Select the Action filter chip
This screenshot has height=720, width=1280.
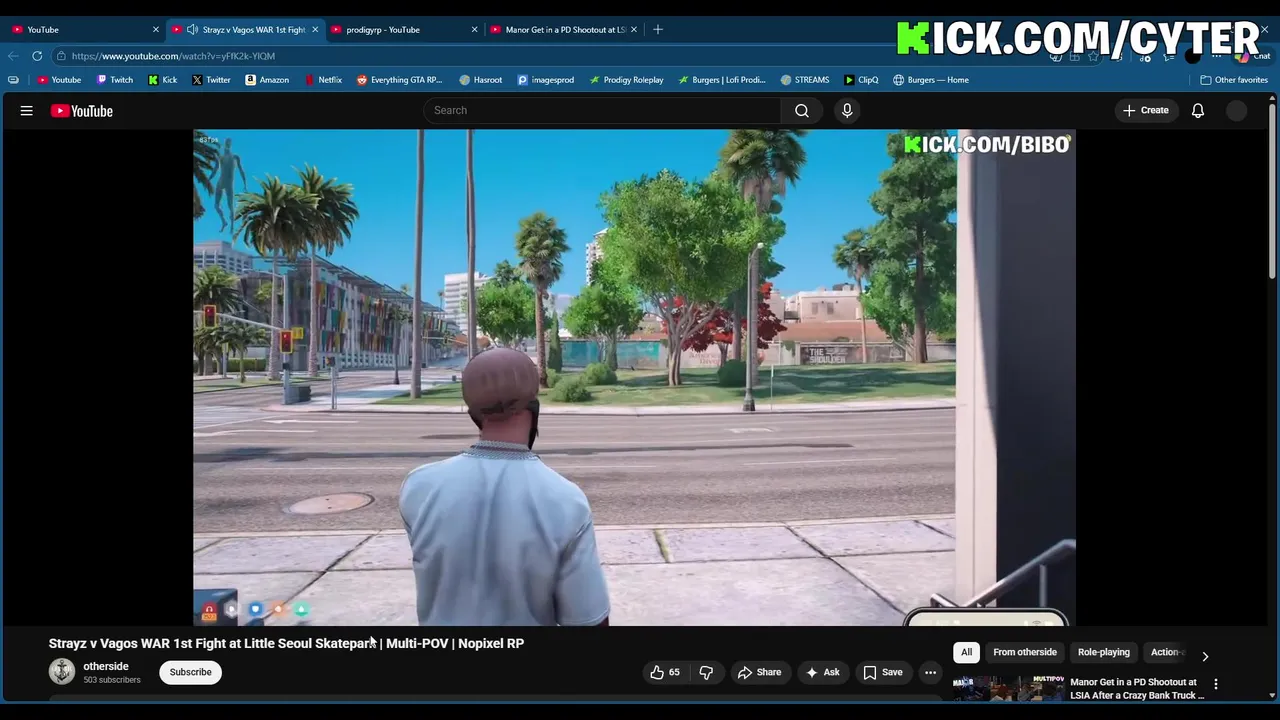[1167, 652]
